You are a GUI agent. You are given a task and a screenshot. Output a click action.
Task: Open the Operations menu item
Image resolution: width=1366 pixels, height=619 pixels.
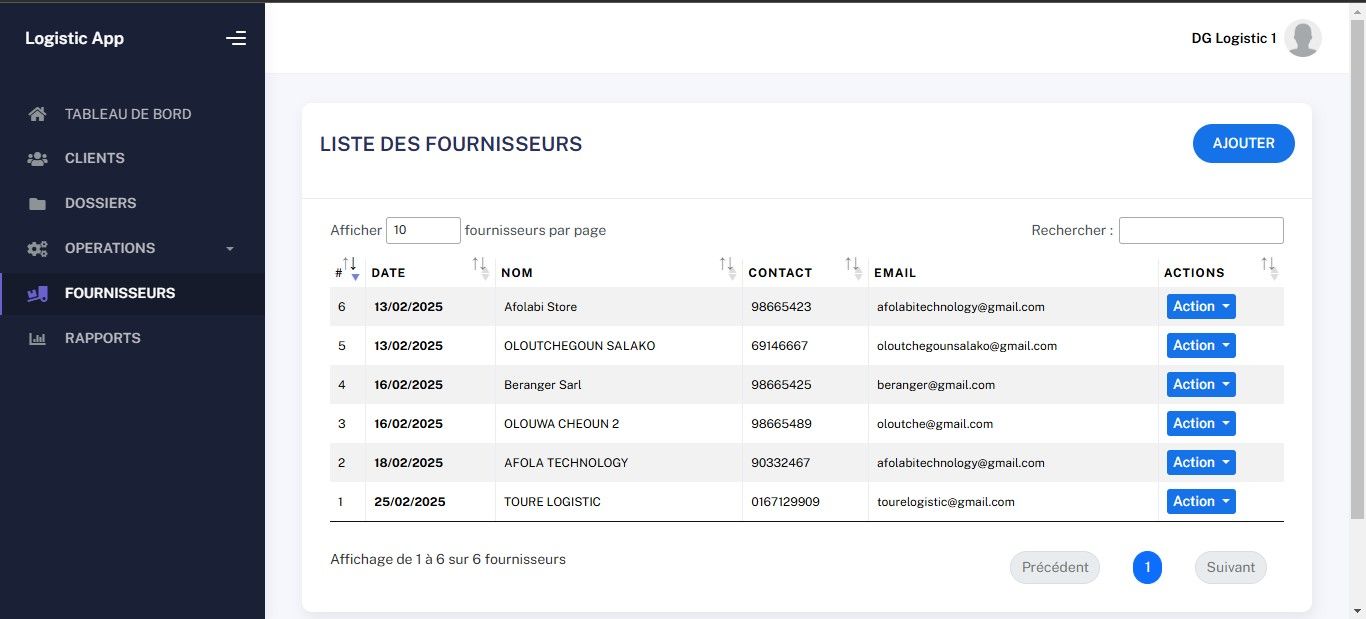[132, 248]
